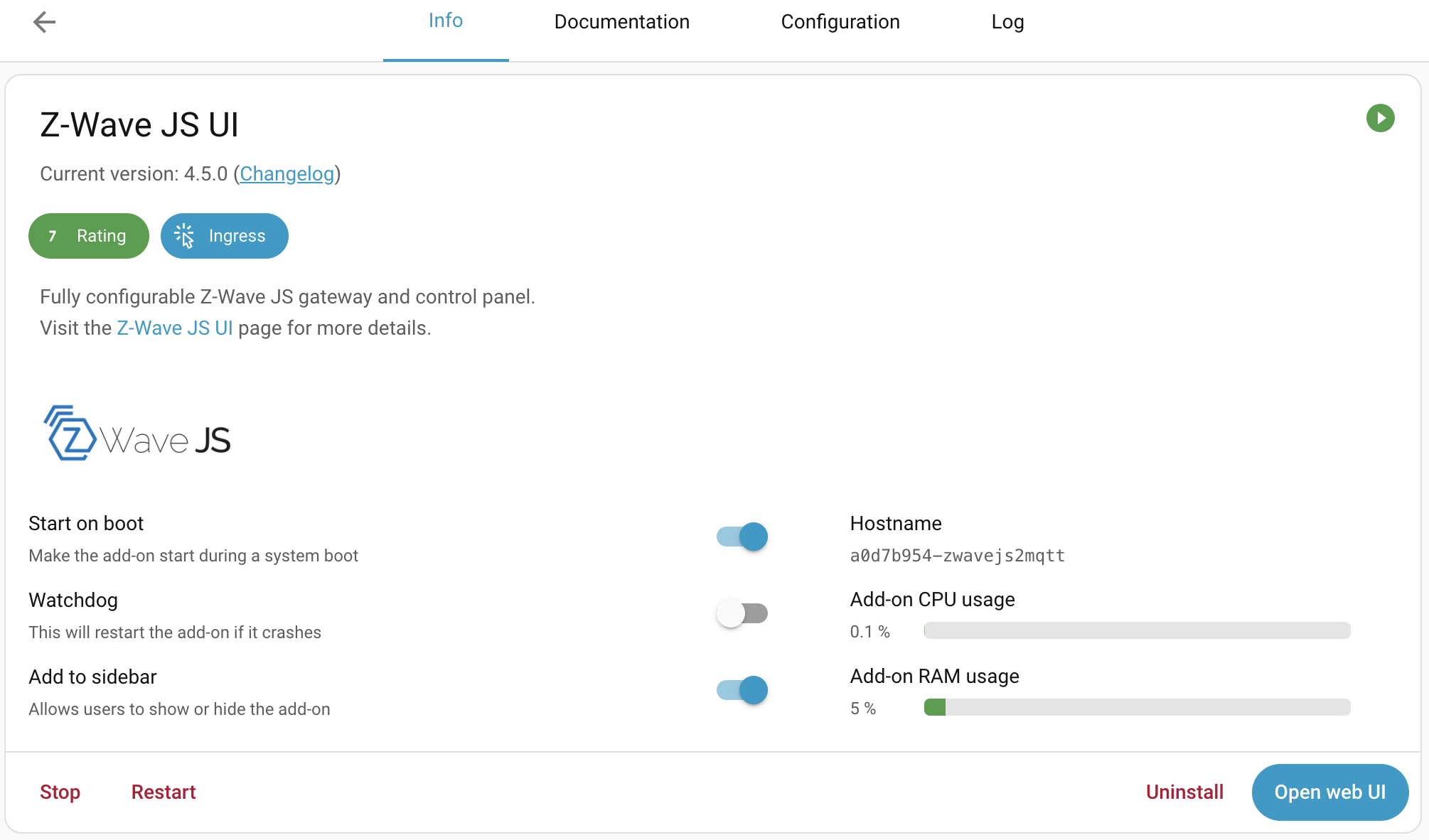The width and height of the screenshot is (1429, 840).
Task: Click the Add-on CPU usage bar
Action: click(1137, 630)
